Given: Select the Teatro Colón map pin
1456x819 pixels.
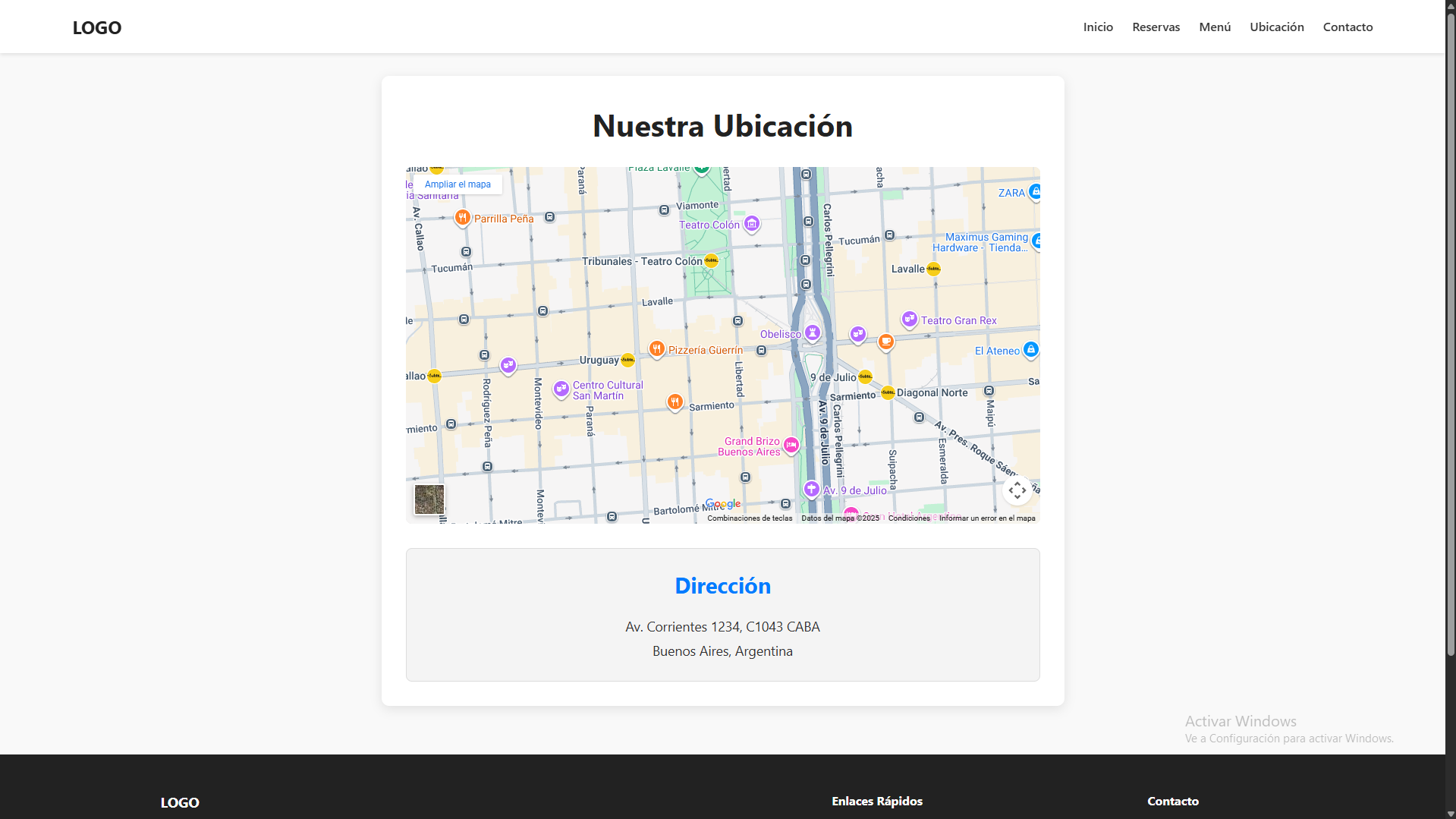Looking at the screenshot, I should [751, 224].
